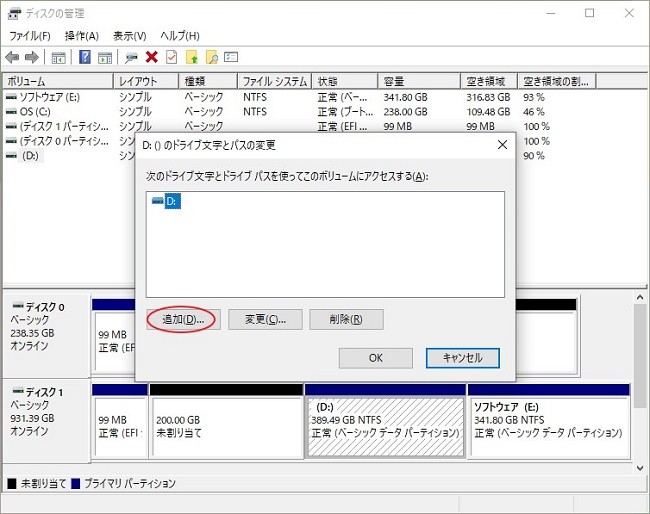Open the blue Help toolbar icon
Viewport: 650px width, 514px height.
85,57
